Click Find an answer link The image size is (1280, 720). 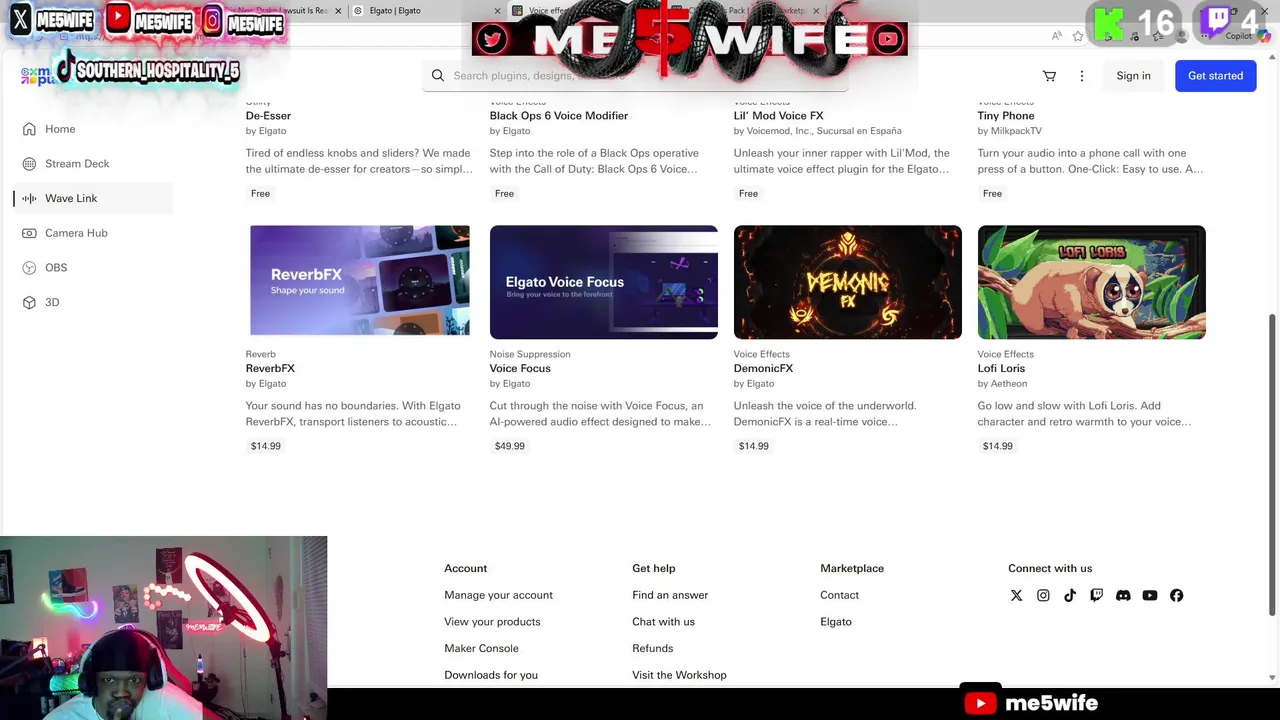click(x=670, y=595)
